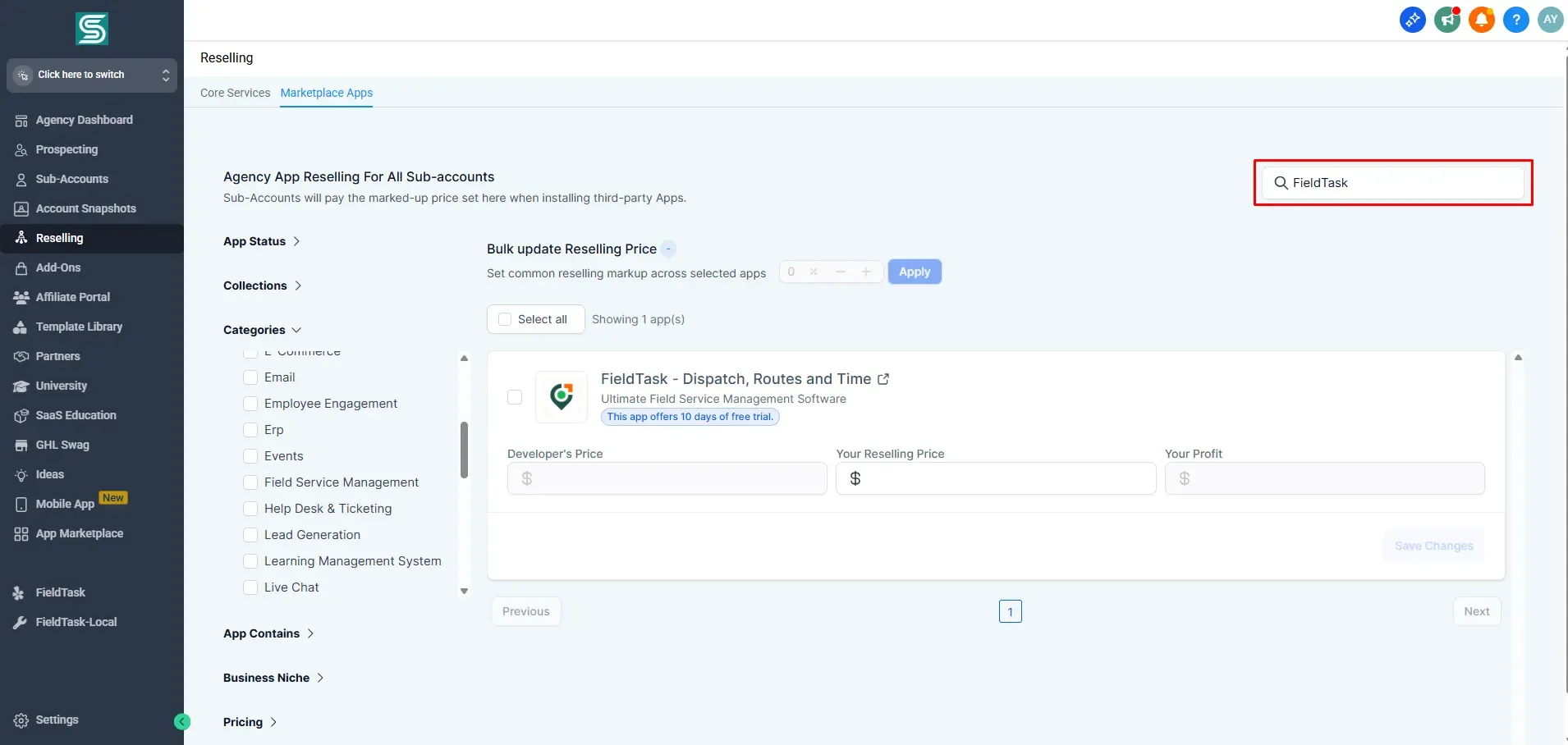Click the blue AI assistant icon
The image size is (1568, 745).
pos(1413,20)
